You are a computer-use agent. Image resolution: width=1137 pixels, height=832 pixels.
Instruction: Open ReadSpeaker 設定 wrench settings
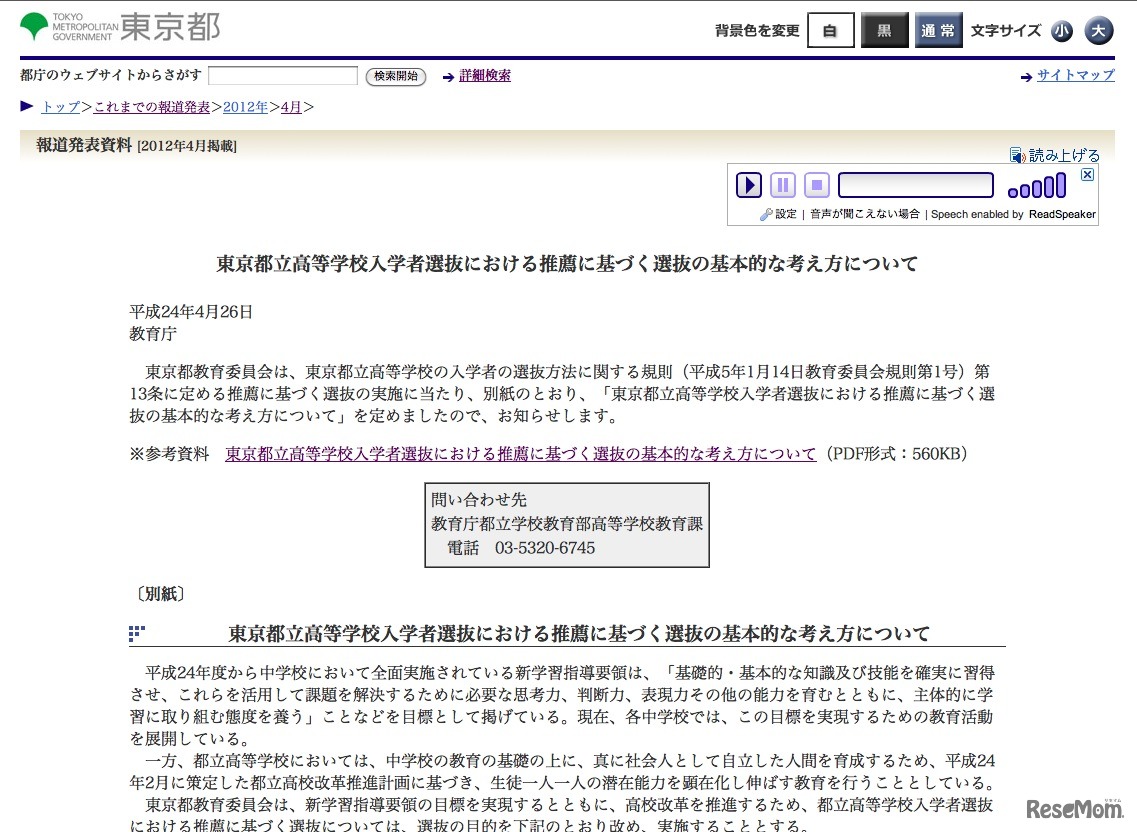[x=766, y=214]
